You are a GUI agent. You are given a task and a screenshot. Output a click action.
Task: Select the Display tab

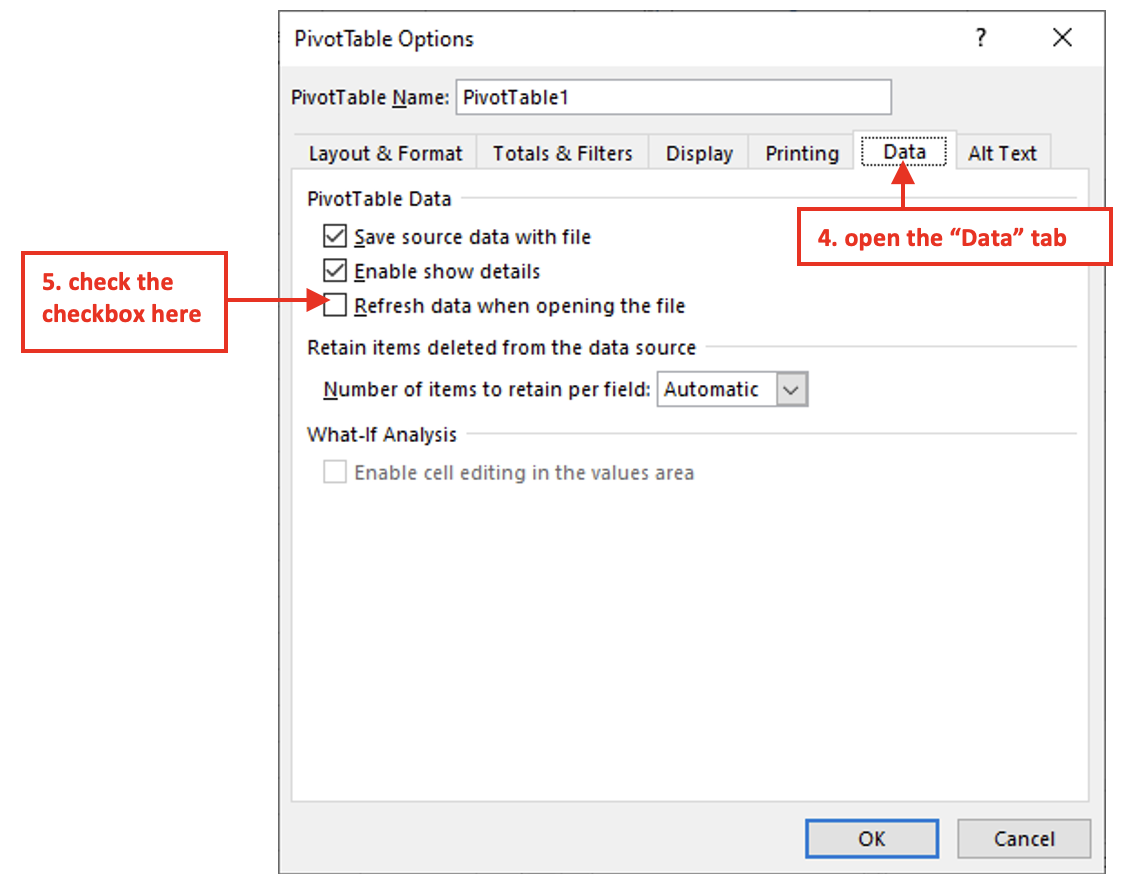[699, 154]
